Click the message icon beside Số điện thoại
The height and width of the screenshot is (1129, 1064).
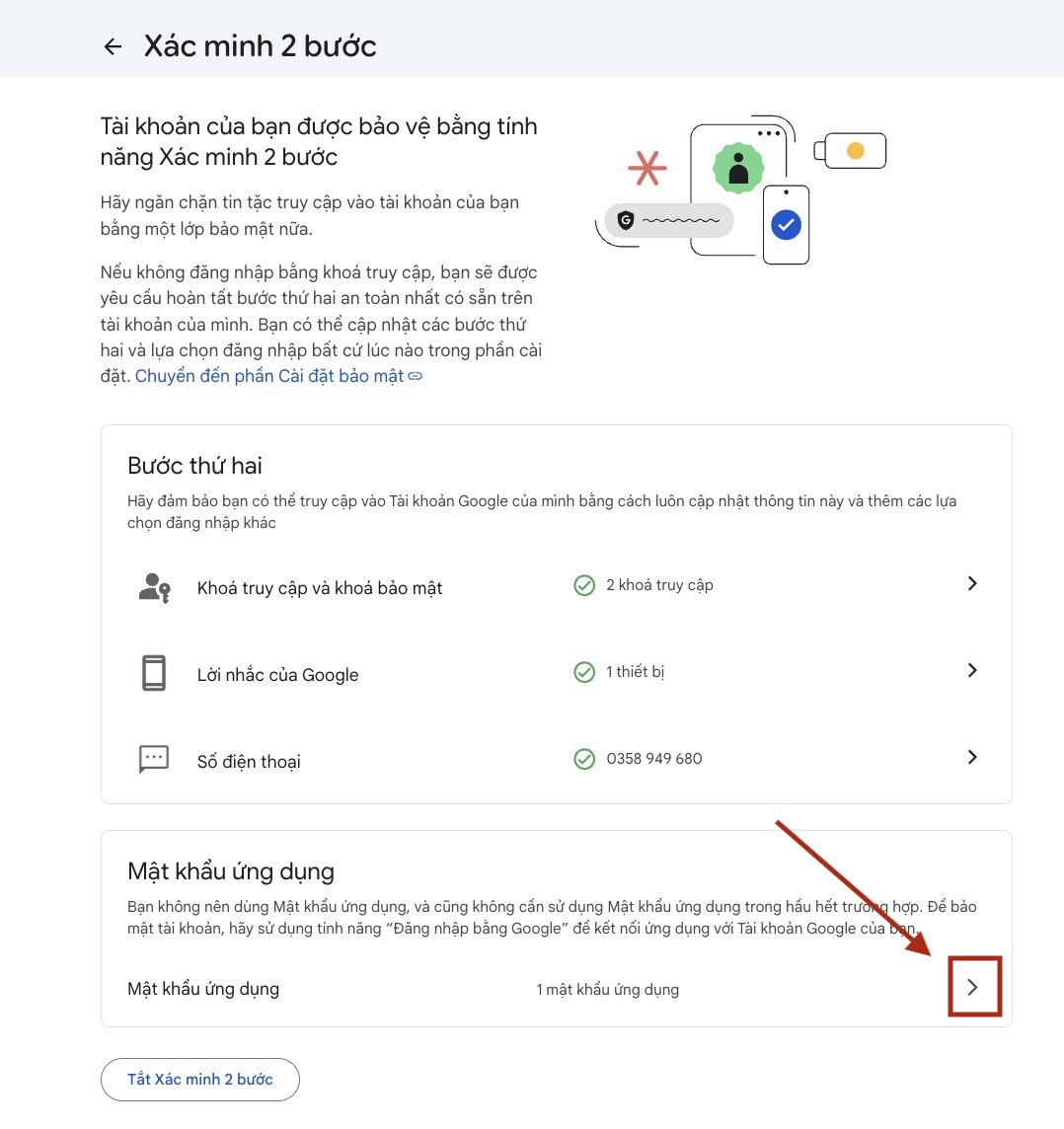(x=153, y=759)
